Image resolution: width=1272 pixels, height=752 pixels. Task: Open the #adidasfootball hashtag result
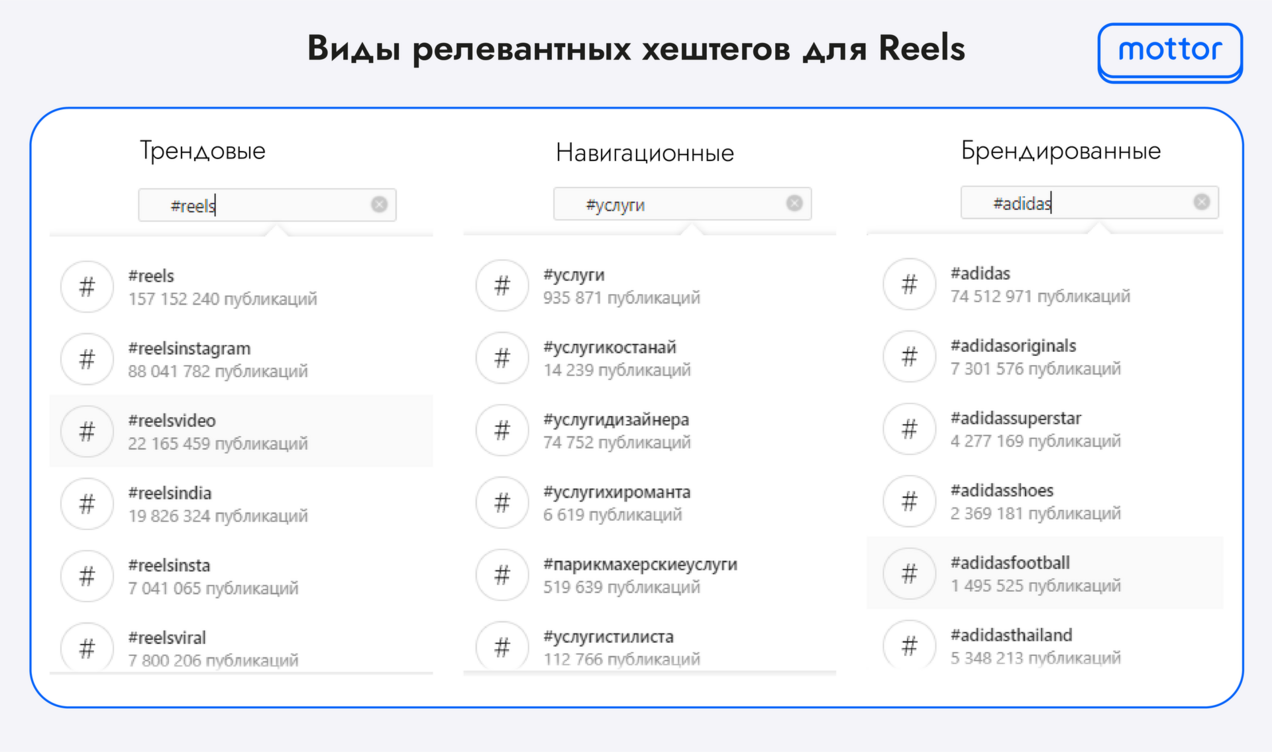click(1045, 573)
